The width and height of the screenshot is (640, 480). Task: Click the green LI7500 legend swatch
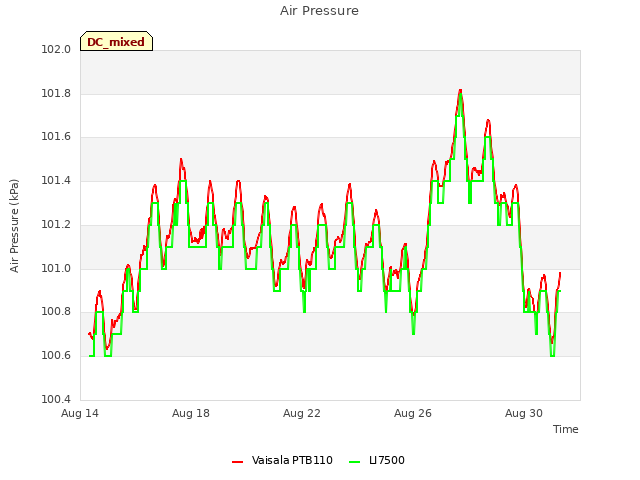click(355, 461)
